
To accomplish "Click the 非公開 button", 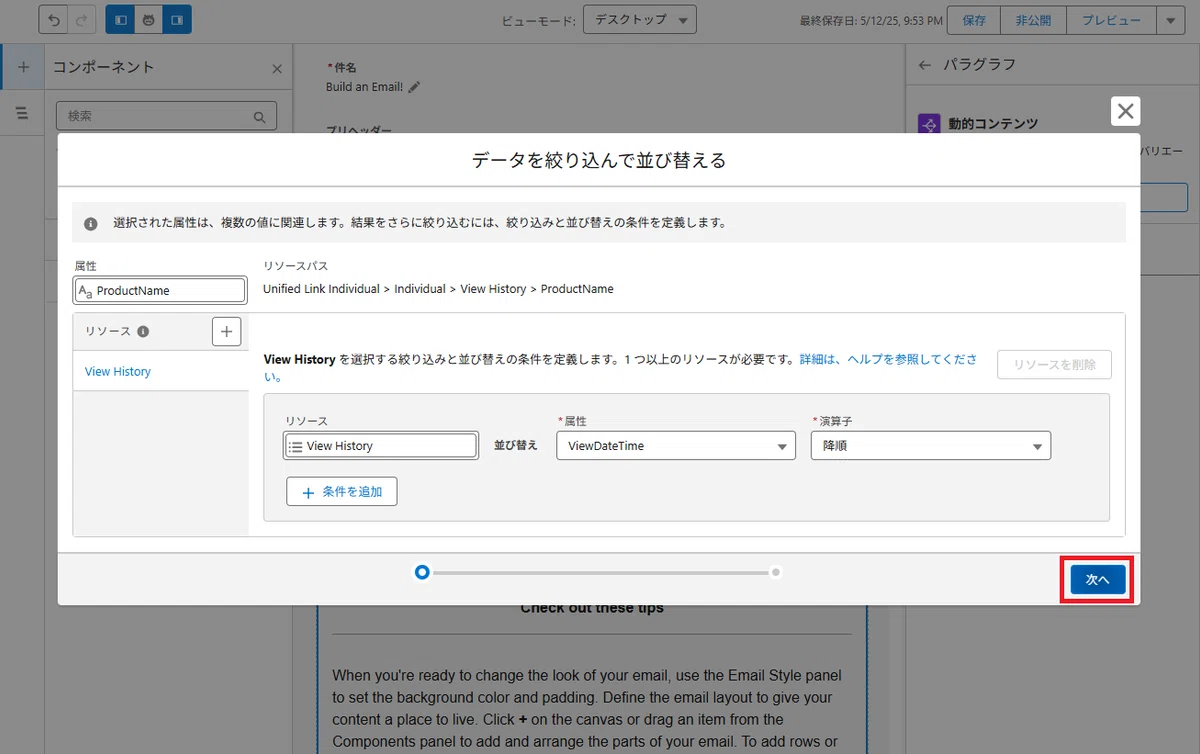I will point(1033,20).
